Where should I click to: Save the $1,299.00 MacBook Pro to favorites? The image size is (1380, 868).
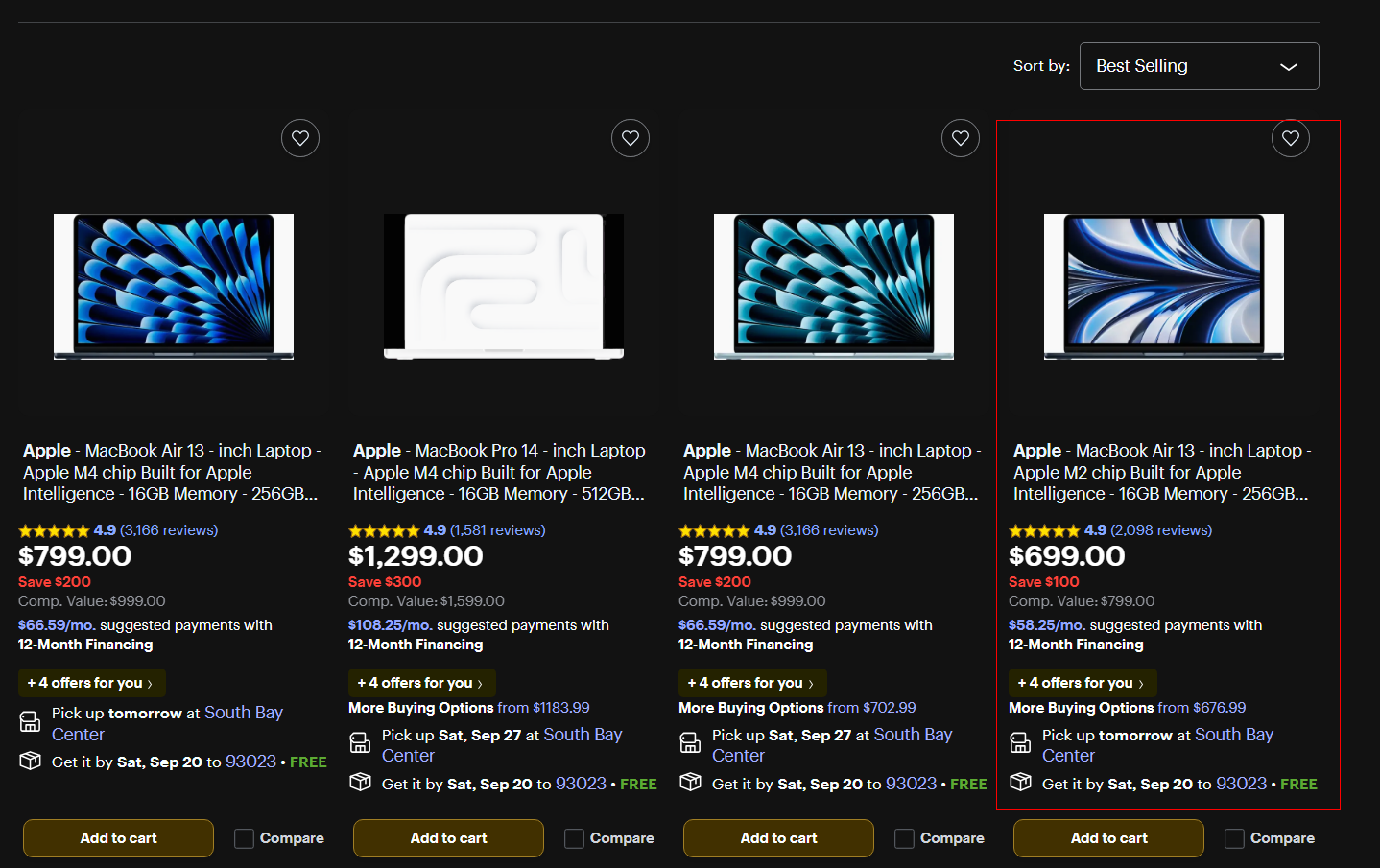[631, 138]
